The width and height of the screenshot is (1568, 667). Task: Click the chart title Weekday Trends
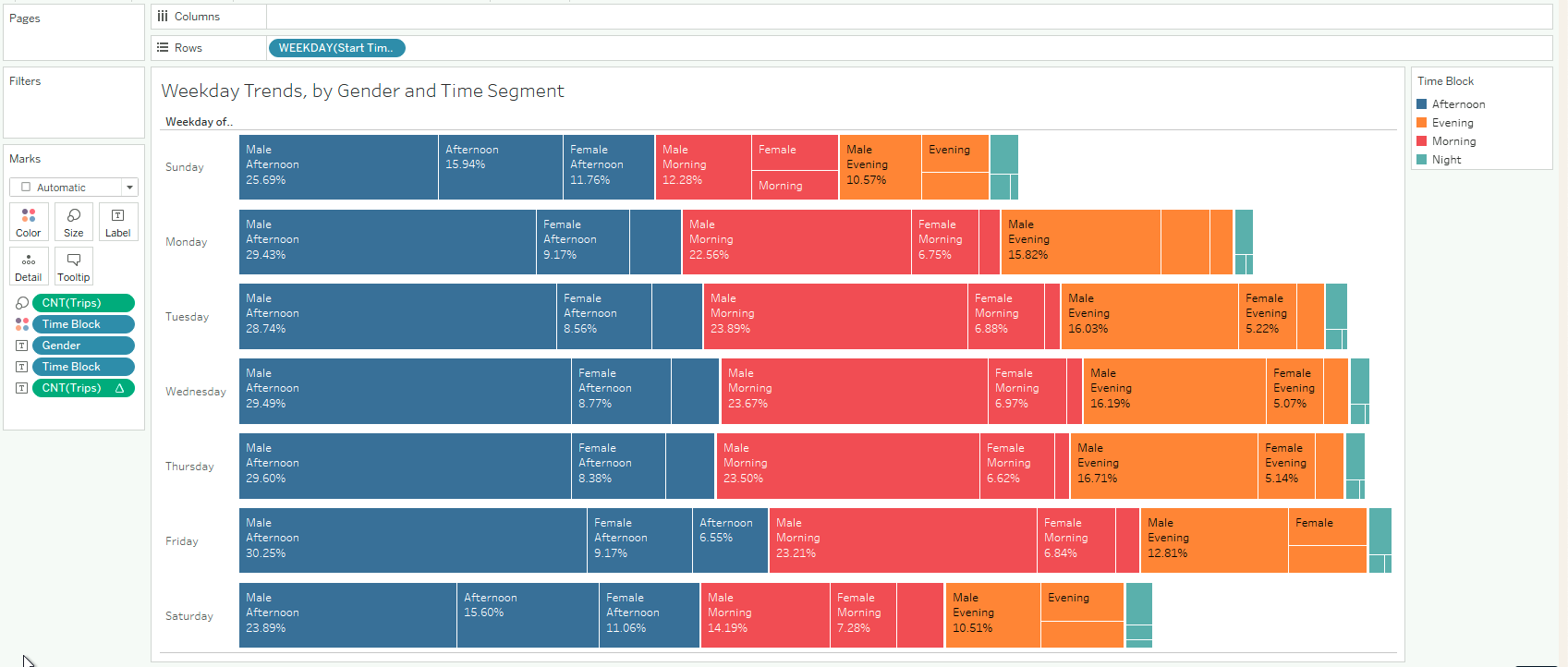[362, 91]
